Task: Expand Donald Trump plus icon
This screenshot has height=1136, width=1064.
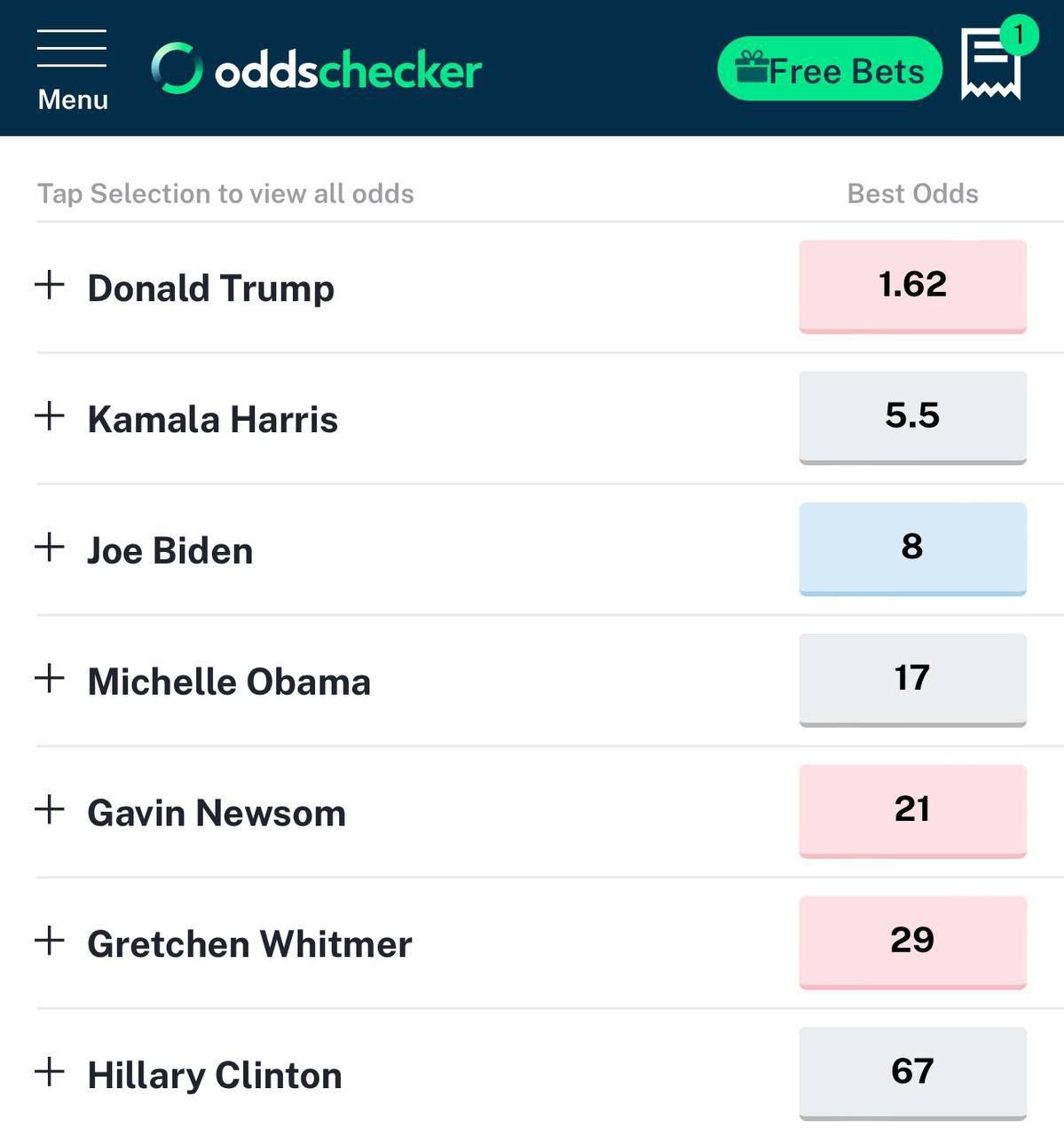Action: point(50,285)
